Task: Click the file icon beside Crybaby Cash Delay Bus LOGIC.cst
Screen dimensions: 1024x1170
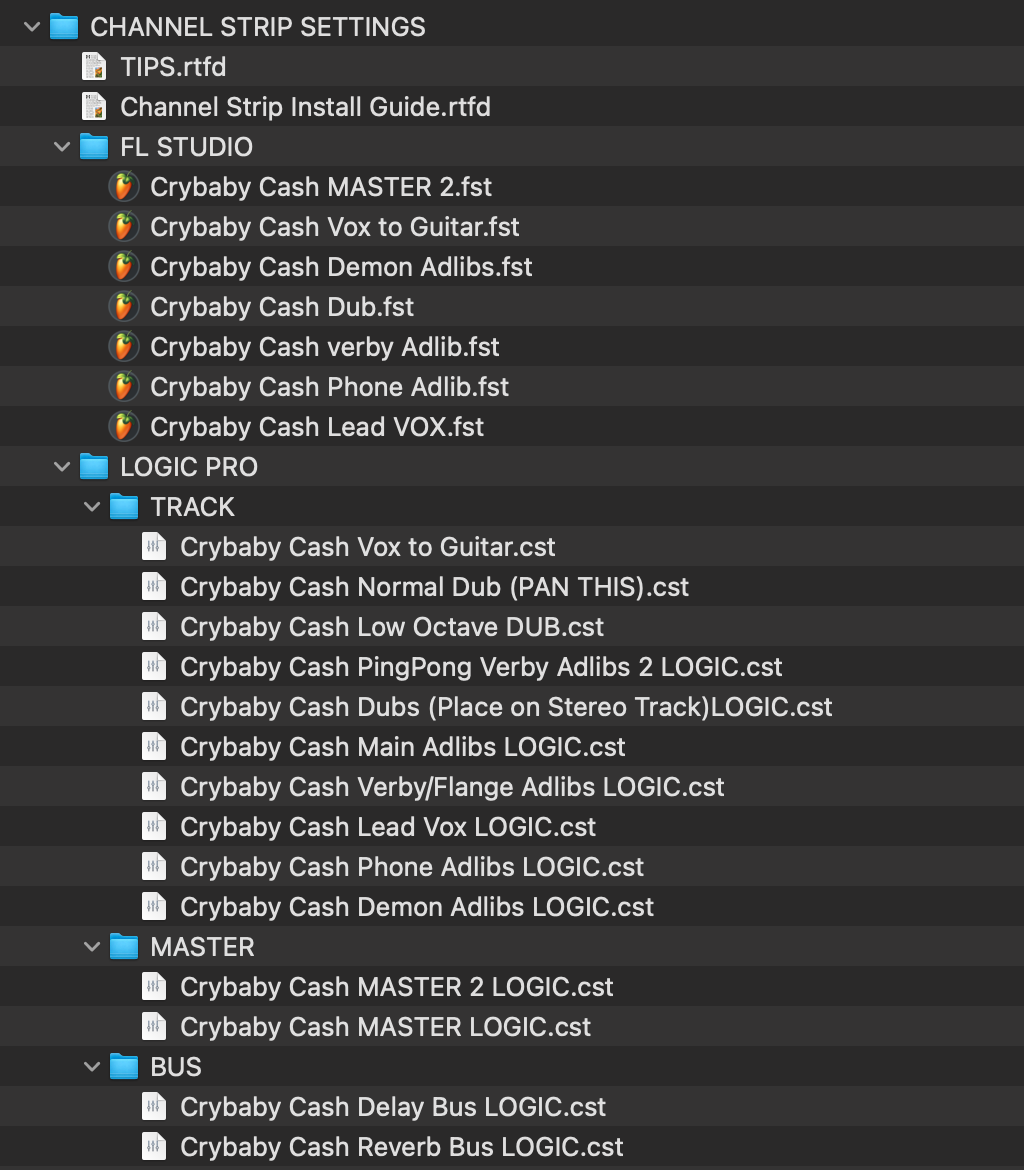Action: click(153, 1107)
